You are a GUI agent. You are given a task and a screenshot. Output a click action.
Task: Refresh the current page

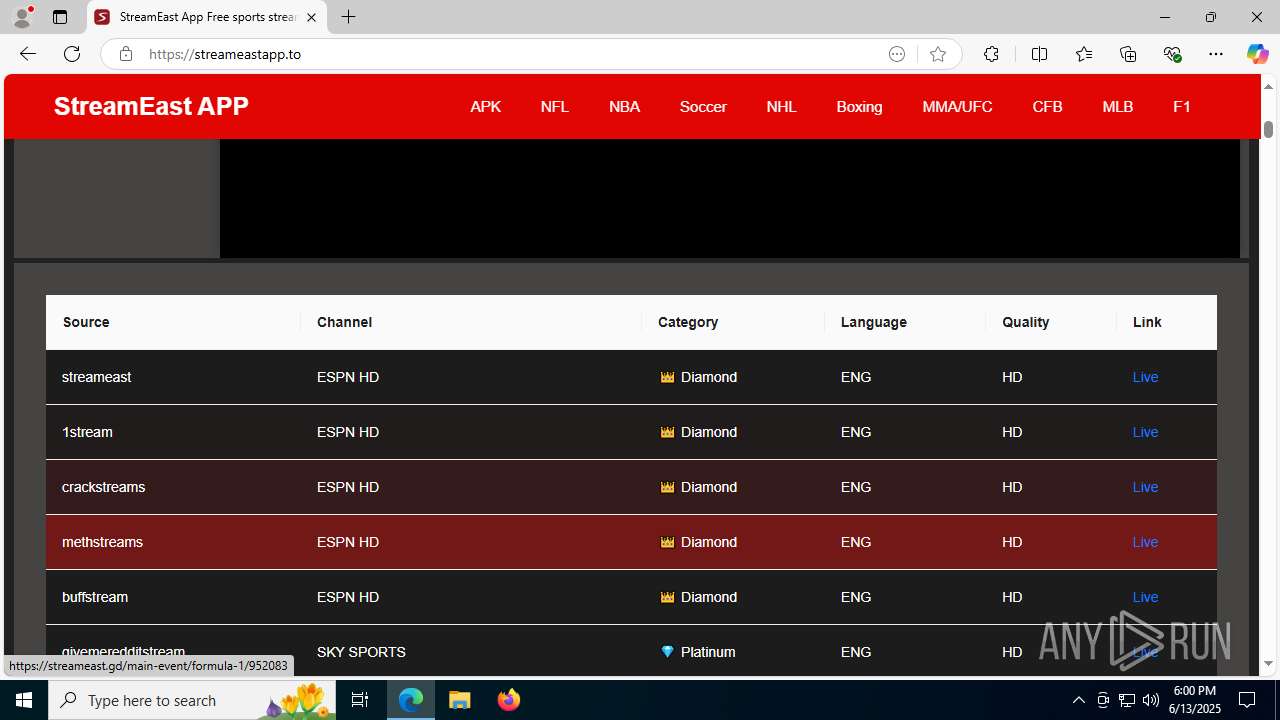72,54
